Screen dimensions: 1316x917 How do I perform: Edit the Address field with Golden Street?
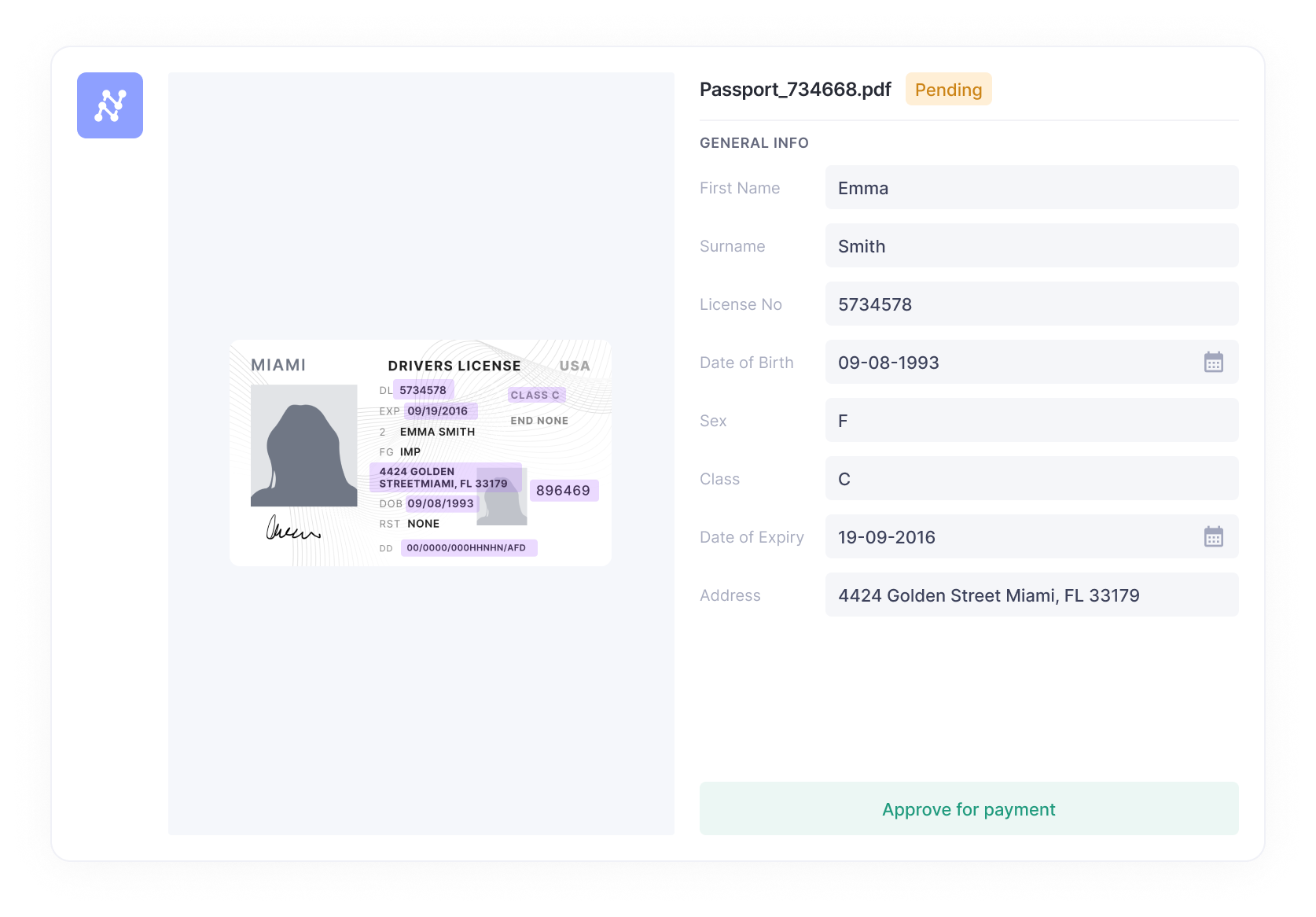click(1031, 595)
